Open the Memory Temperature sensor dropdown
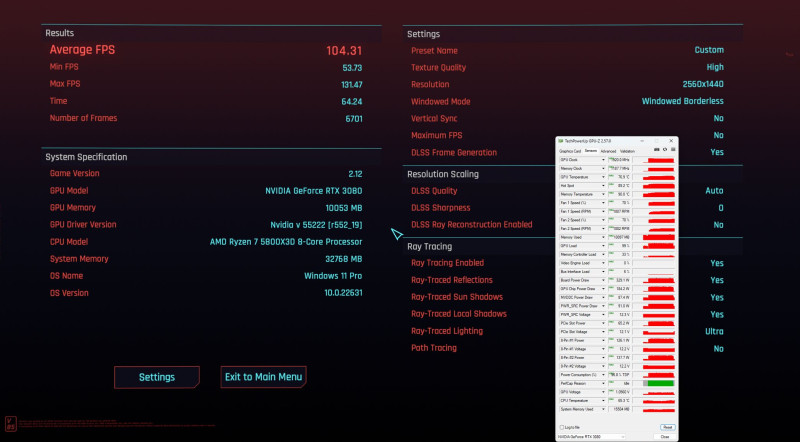 coord(603,194)
